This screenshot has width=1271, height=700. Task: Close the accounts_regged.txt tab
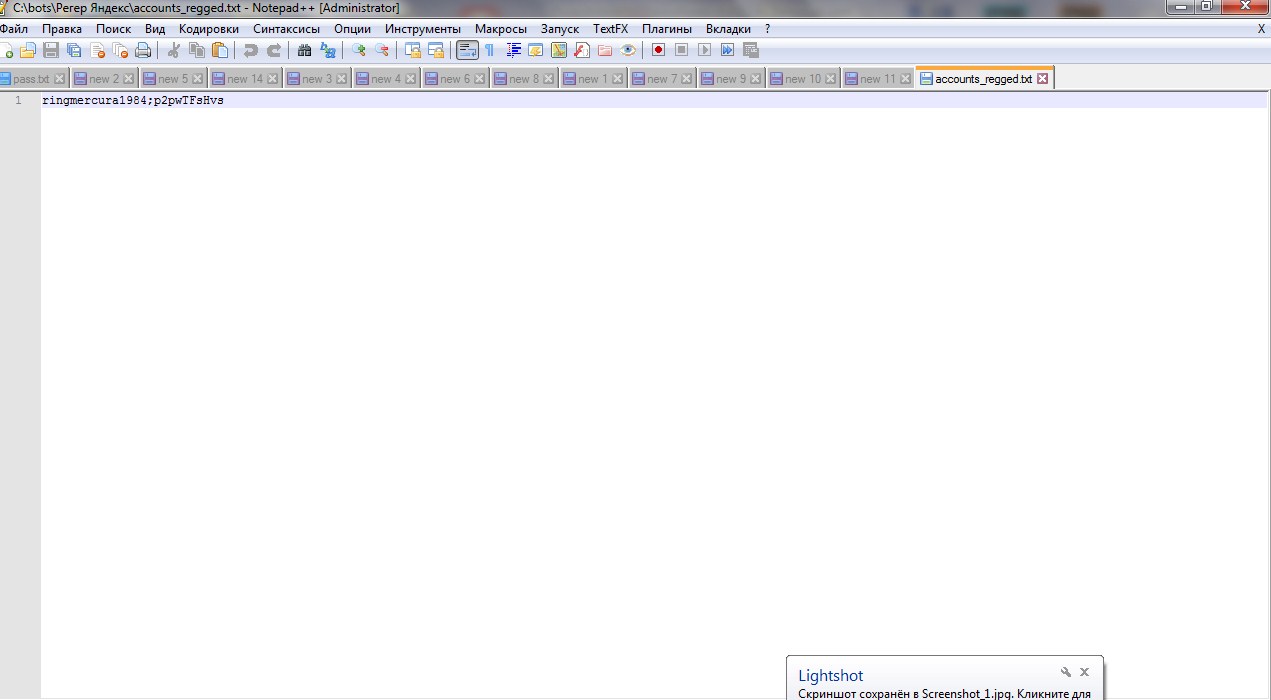pyautogui.click(x=1043, y=79)
